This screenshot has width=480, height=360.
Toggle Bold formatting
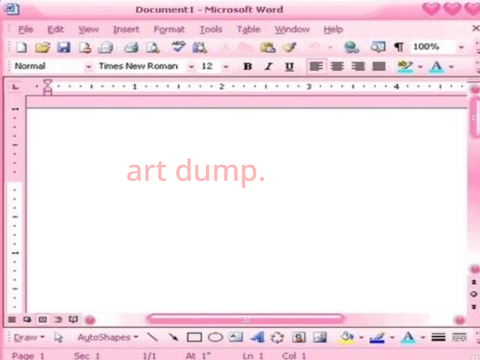coord(247,66)
